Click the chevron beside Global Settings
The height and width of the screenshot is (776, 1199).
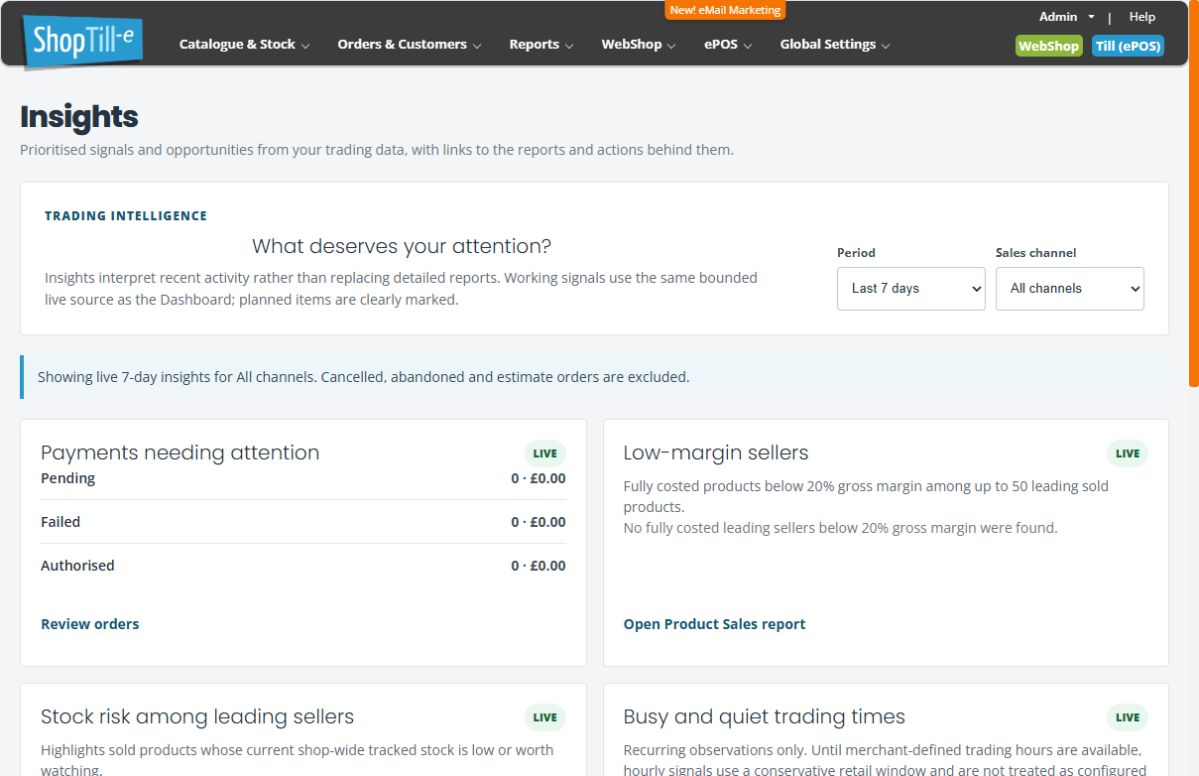885,46
